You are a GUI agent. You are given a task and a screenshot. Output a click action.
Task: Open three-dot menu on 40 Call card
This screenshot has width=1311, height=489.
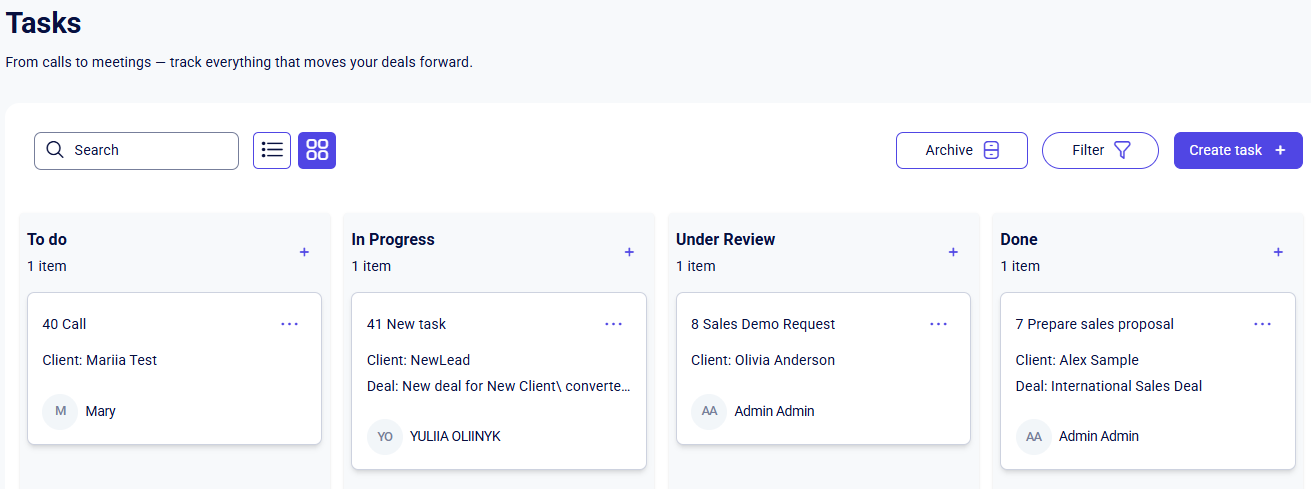(x=290, y=324)
